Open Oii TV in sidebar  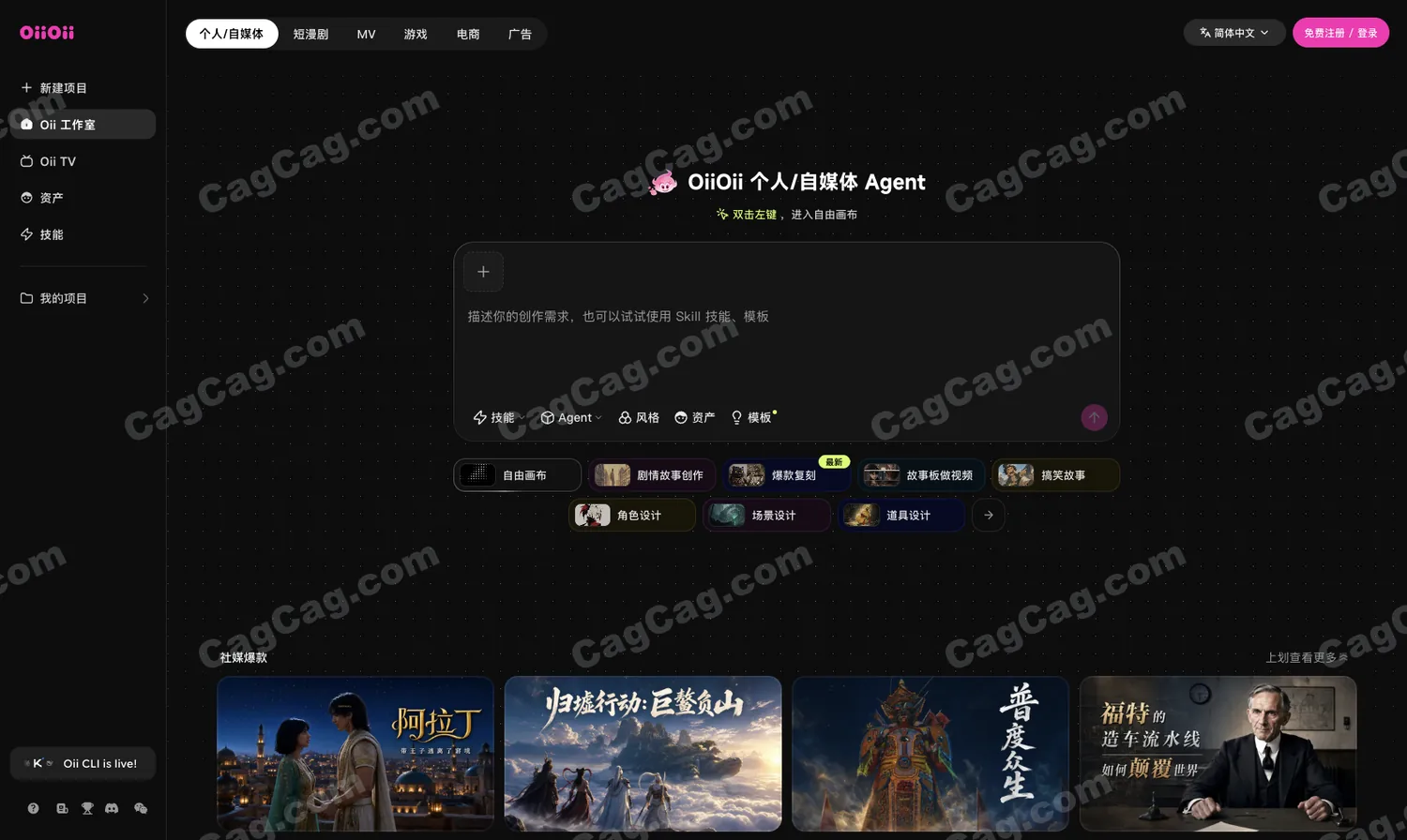(x=83, y=161)
